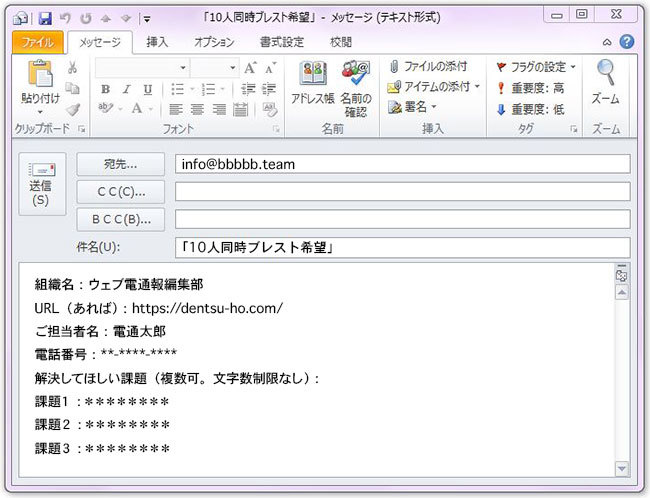Open the 書式設定 ribbon tab
Screen dimensions: 650x498
(x=282, y=42)
